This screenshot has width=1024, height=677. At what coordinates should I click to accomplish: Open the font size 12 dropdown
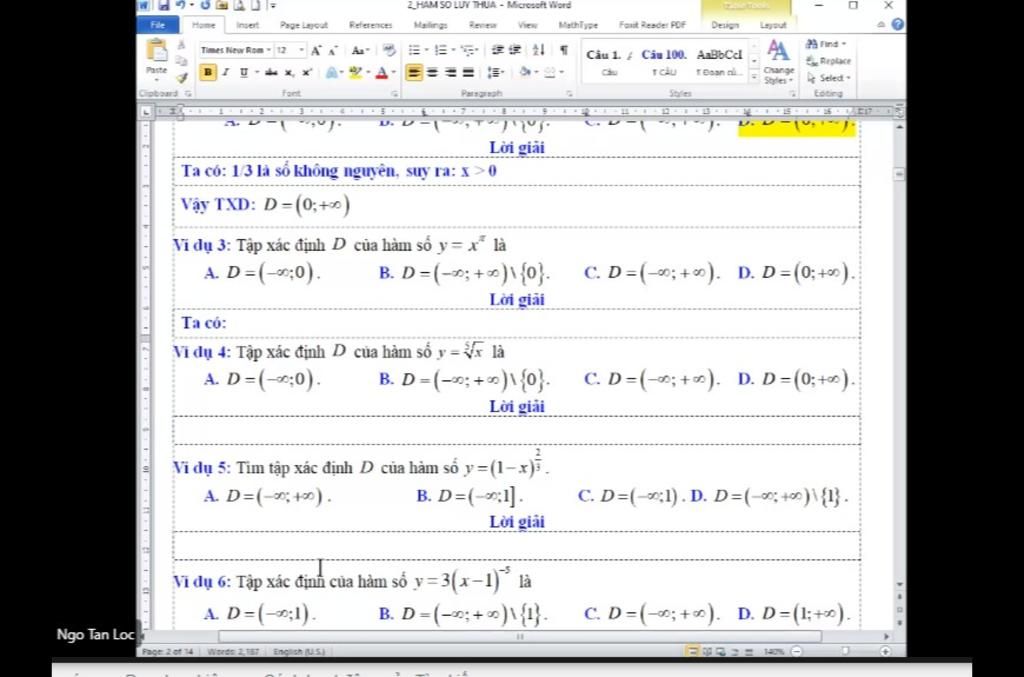pyautogui.click(x=301, y=50)
